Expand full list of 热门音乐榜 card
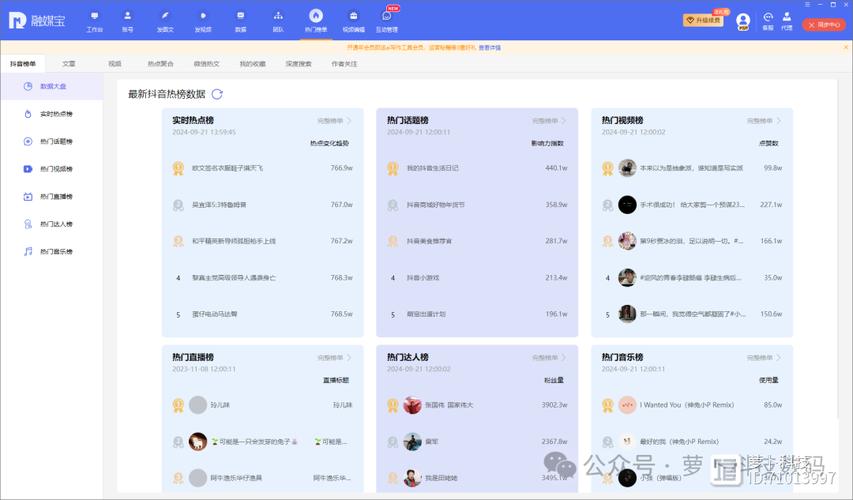This screenshot has width=853, height=500. [764, 357]
